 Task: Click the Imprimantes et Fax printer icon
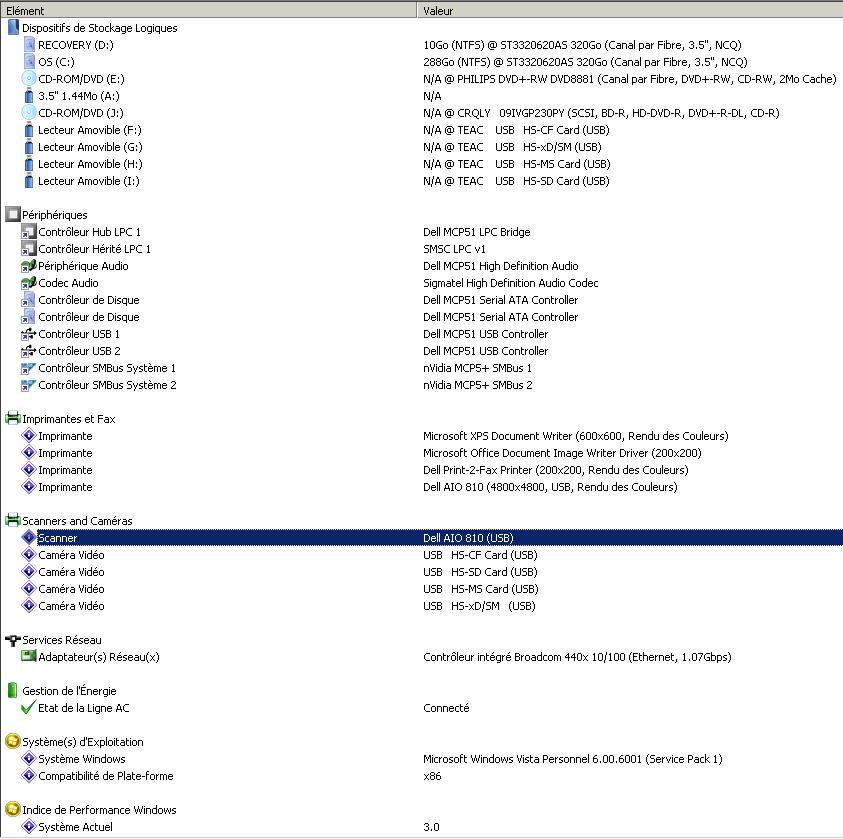13,418
